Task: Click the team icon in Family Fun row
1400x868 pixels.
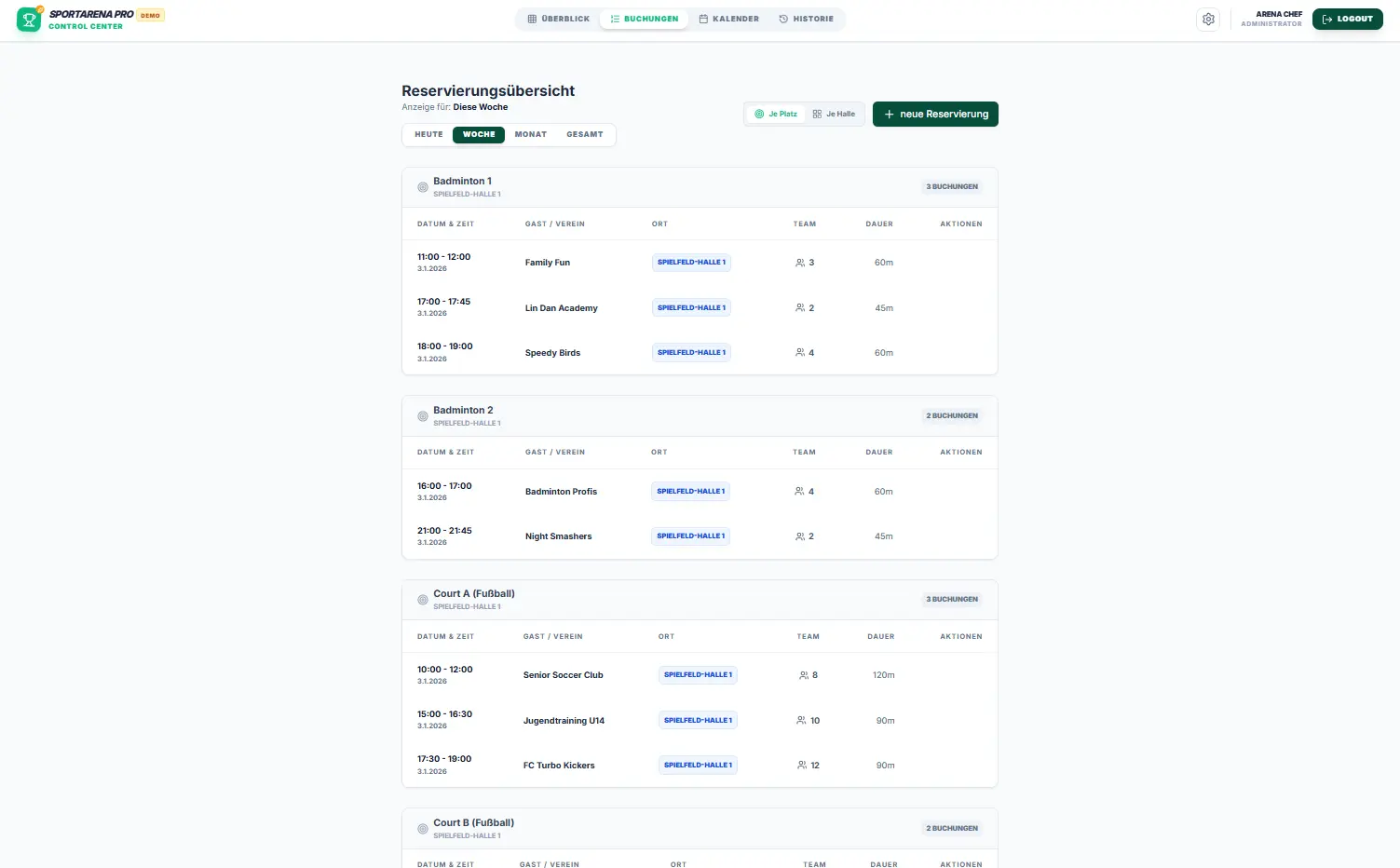Action: pyautogui.click(x=799, y=263)
